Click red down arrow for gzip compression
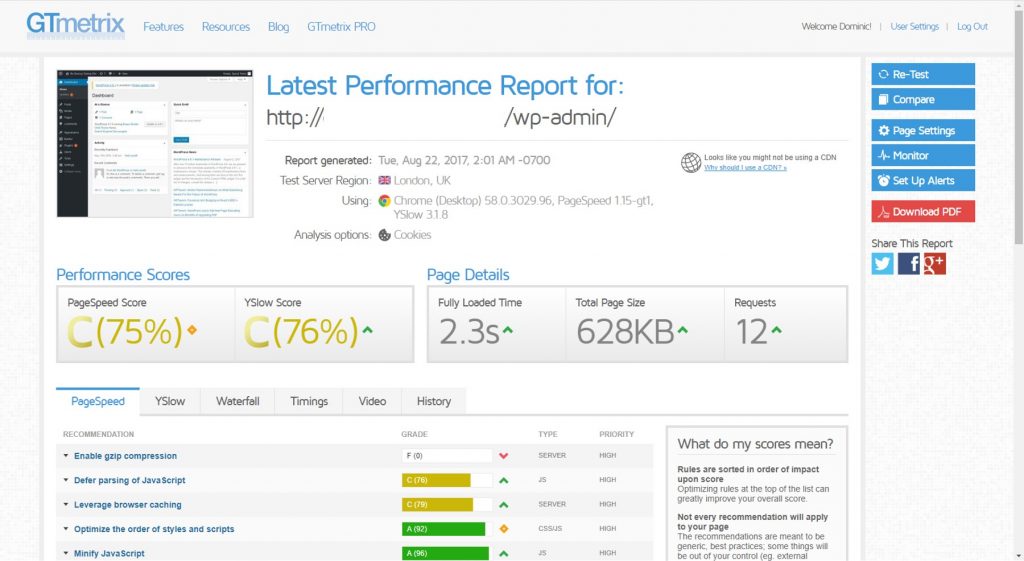Image resolution: width=1024 pixels, height=561 pixels. (x=504, y=456)
